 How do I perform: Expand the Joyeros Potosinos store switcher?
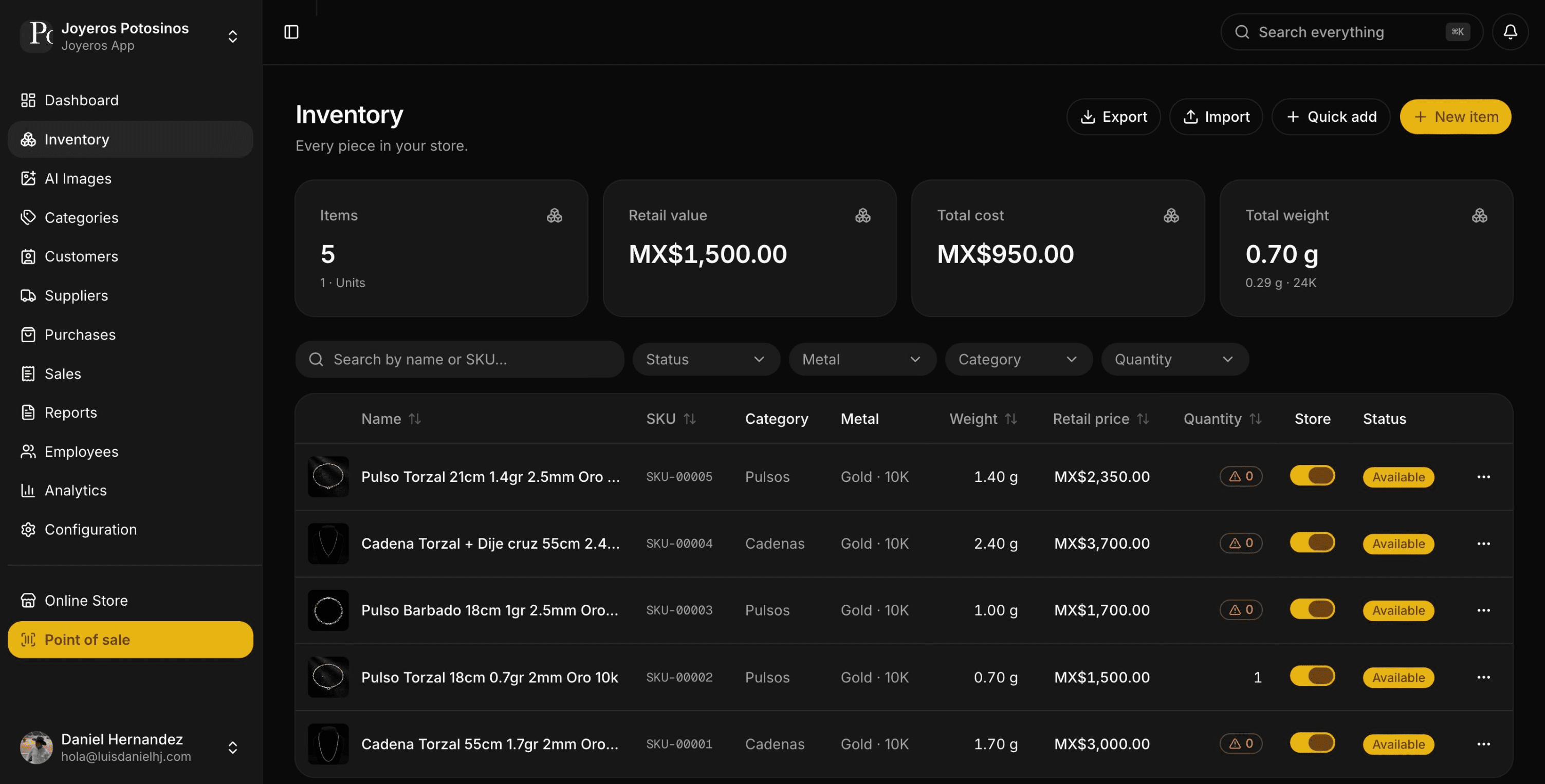233,36
